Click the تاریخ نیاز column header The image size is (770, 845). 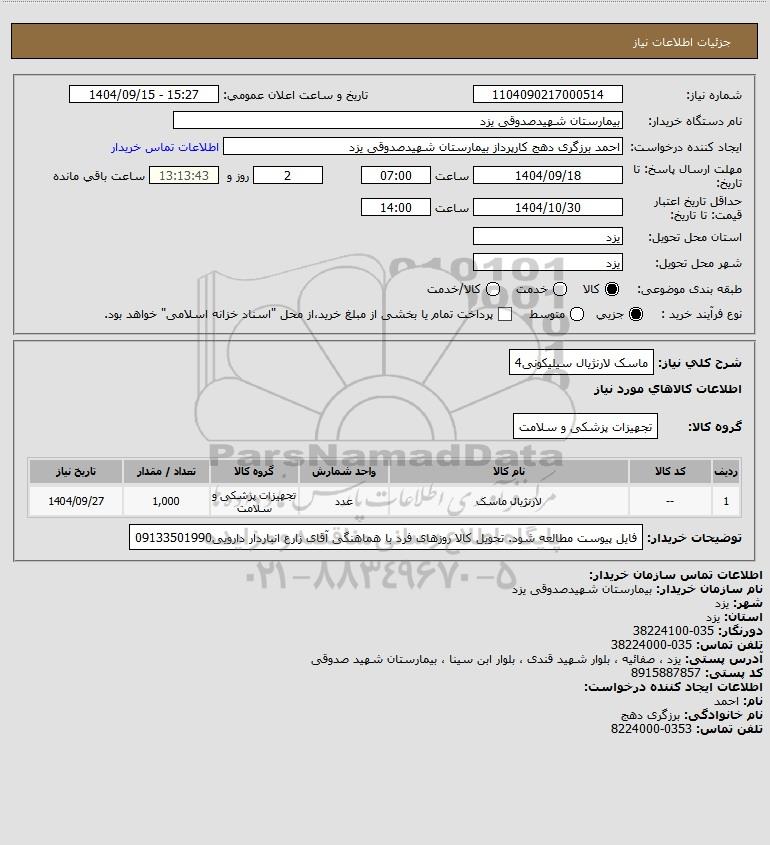(76, 472)
